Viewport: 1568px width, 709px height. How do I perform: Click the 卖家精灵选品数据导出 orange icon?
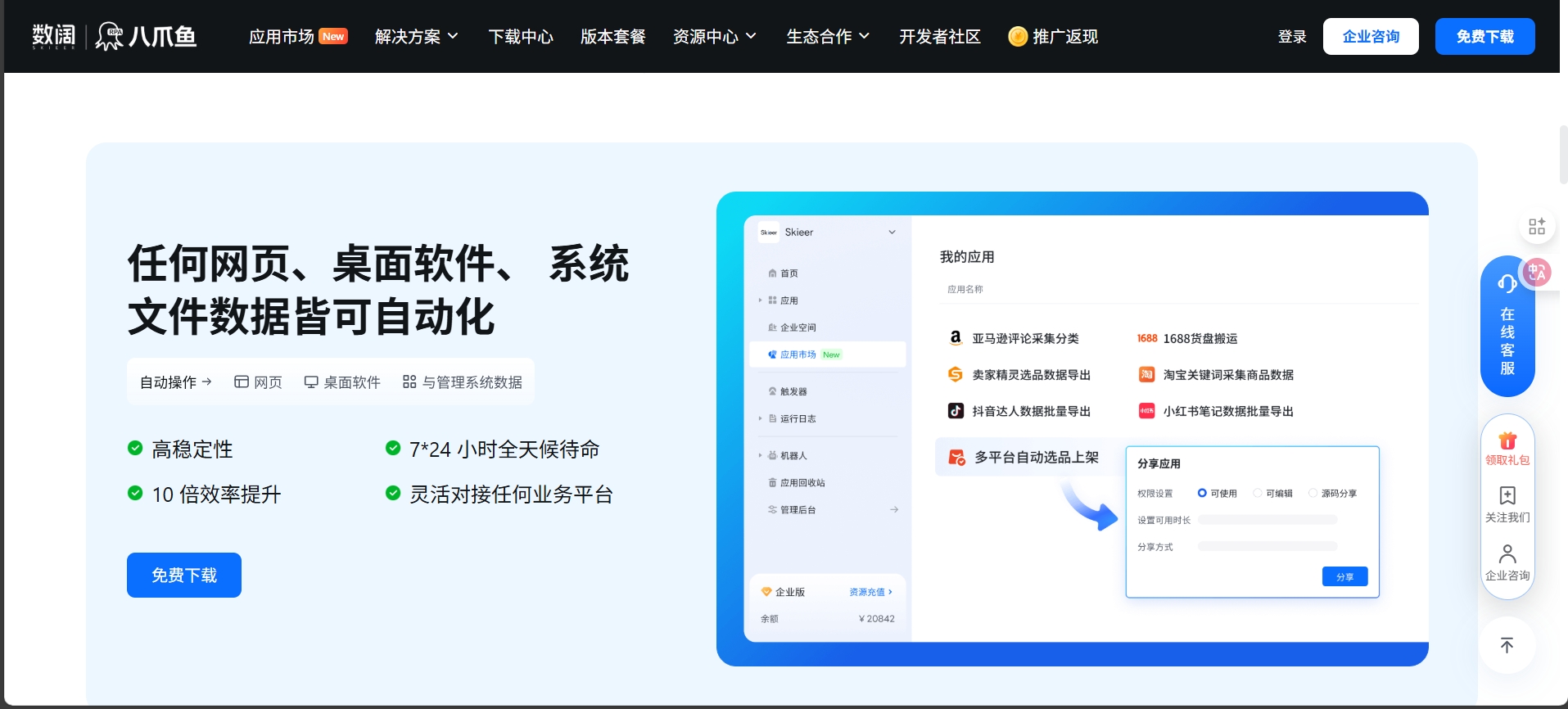click(956, 374)
